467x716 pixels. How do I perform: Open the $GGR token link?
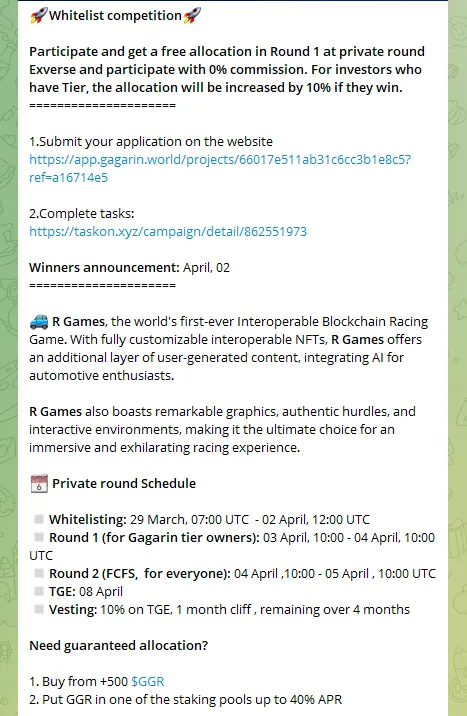click(147, 681)
